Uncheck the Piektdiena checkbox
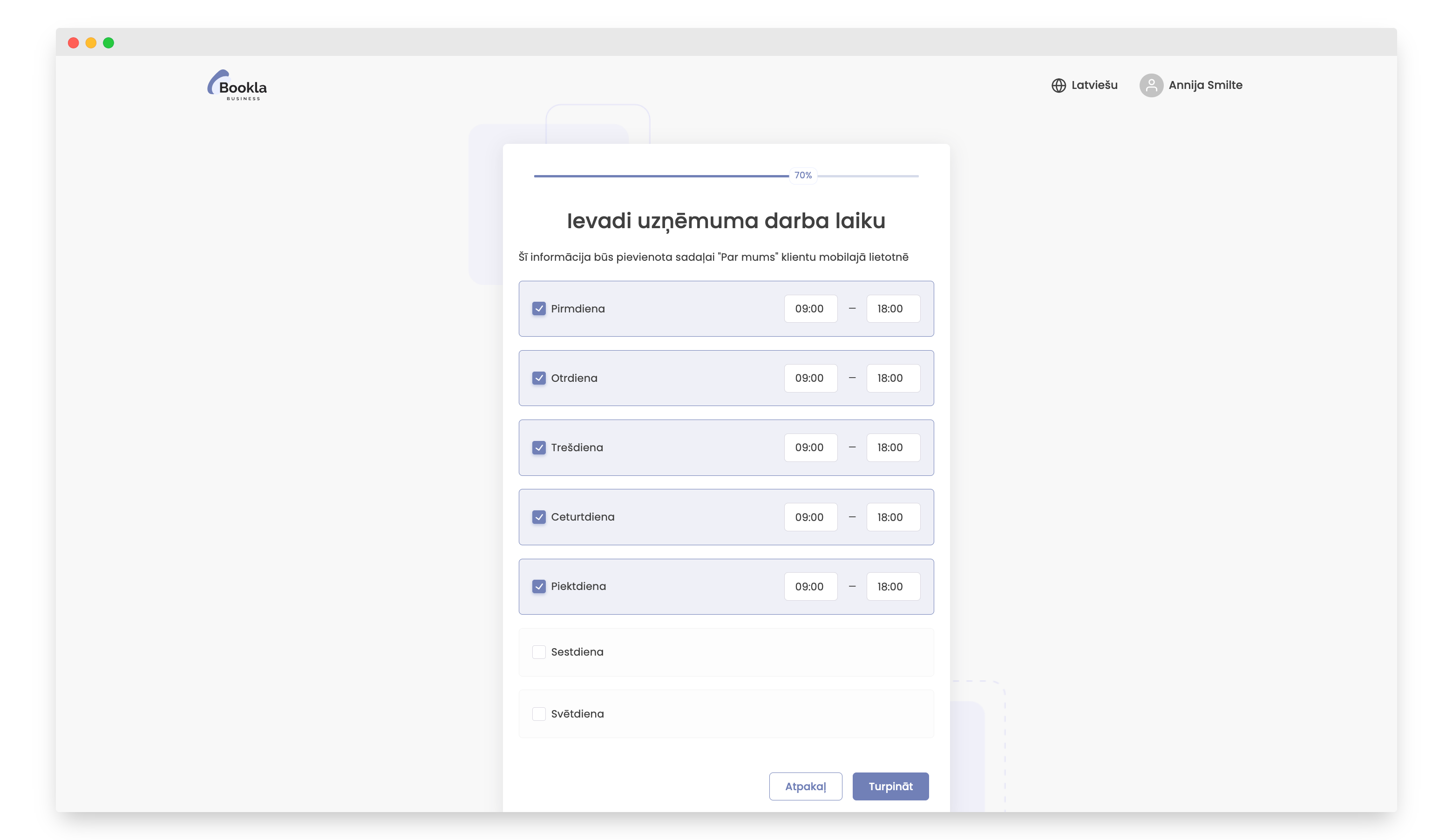Screen dimensions: 1453x840 (x=538, y=586)
